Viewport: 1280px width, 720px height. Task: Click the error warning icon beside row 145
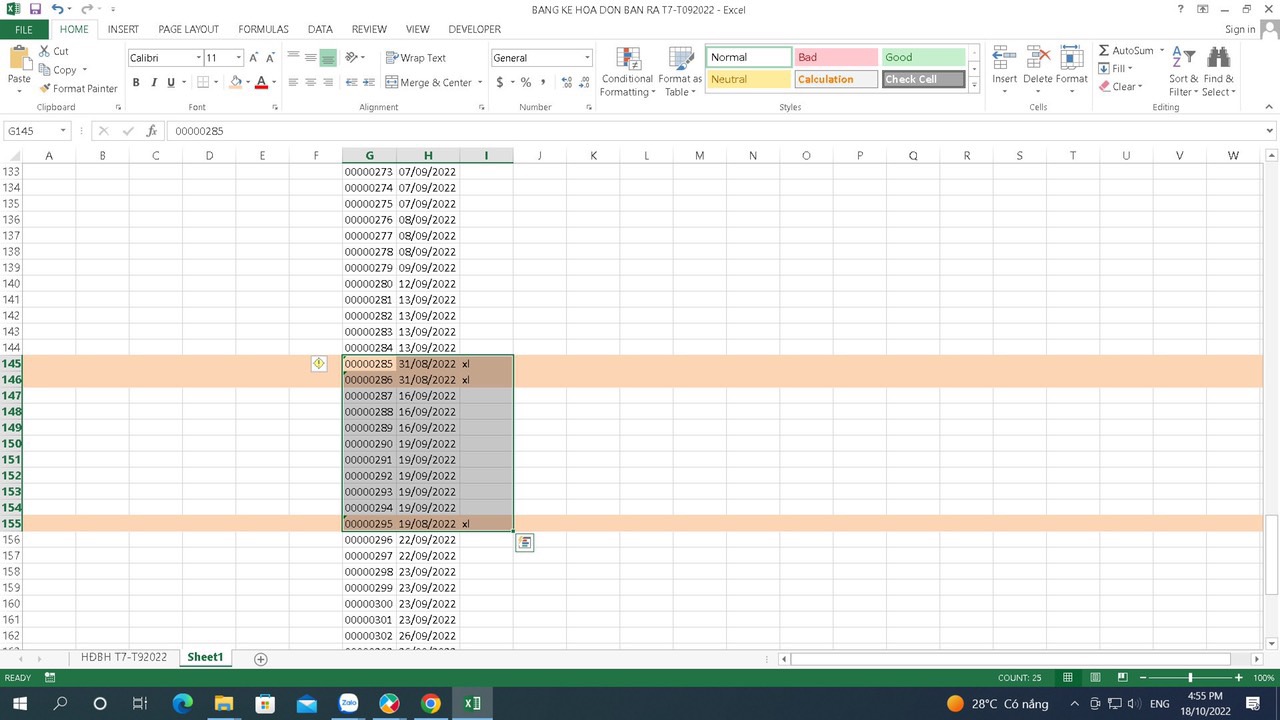click(318, 364)
